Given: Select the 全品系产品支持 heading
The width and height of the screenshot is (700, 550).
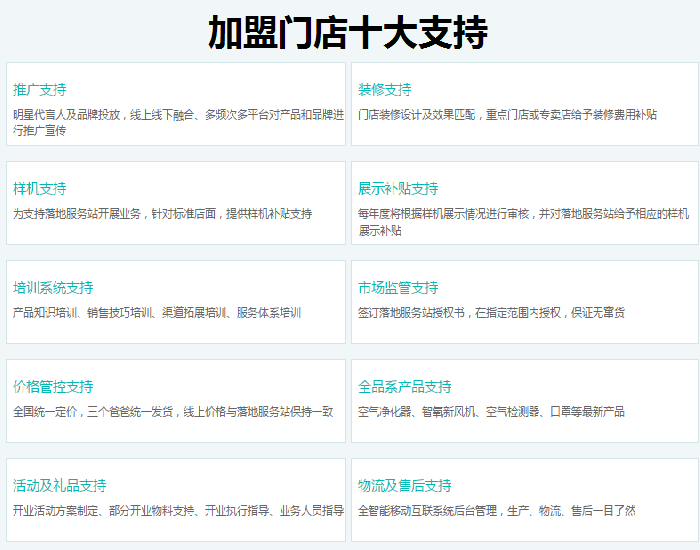Looking at the screenshot, I should [405, 387].
